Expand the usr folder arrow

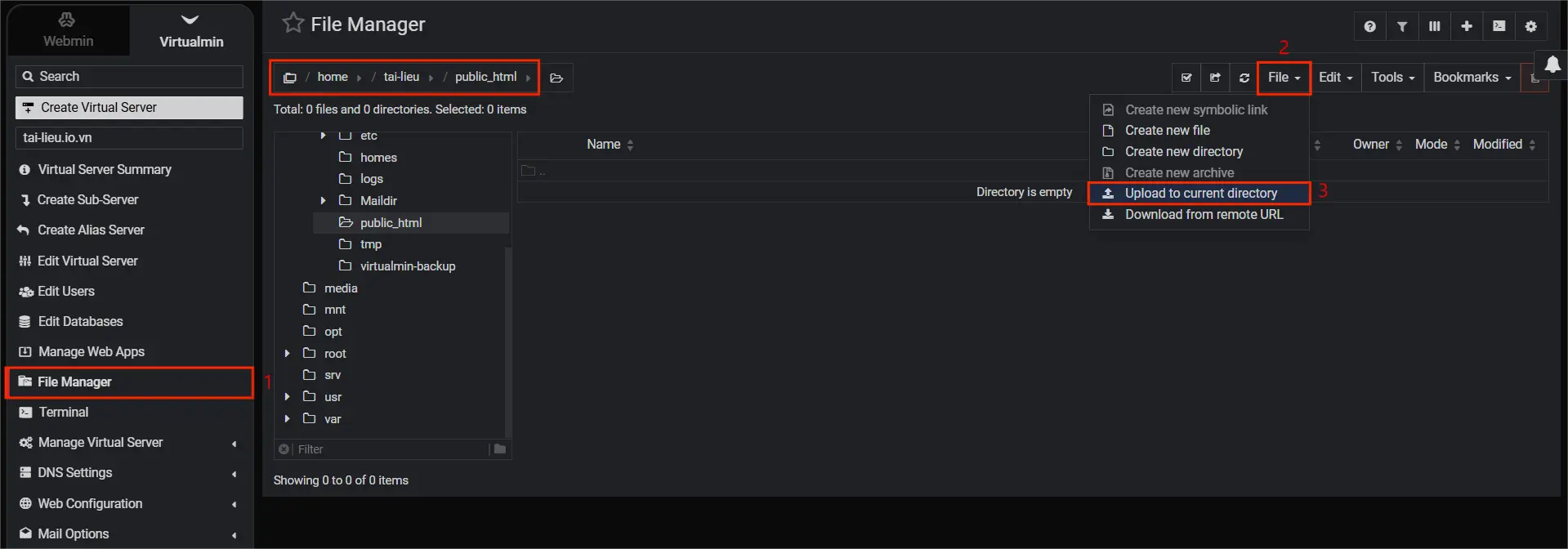coord(288,396)
